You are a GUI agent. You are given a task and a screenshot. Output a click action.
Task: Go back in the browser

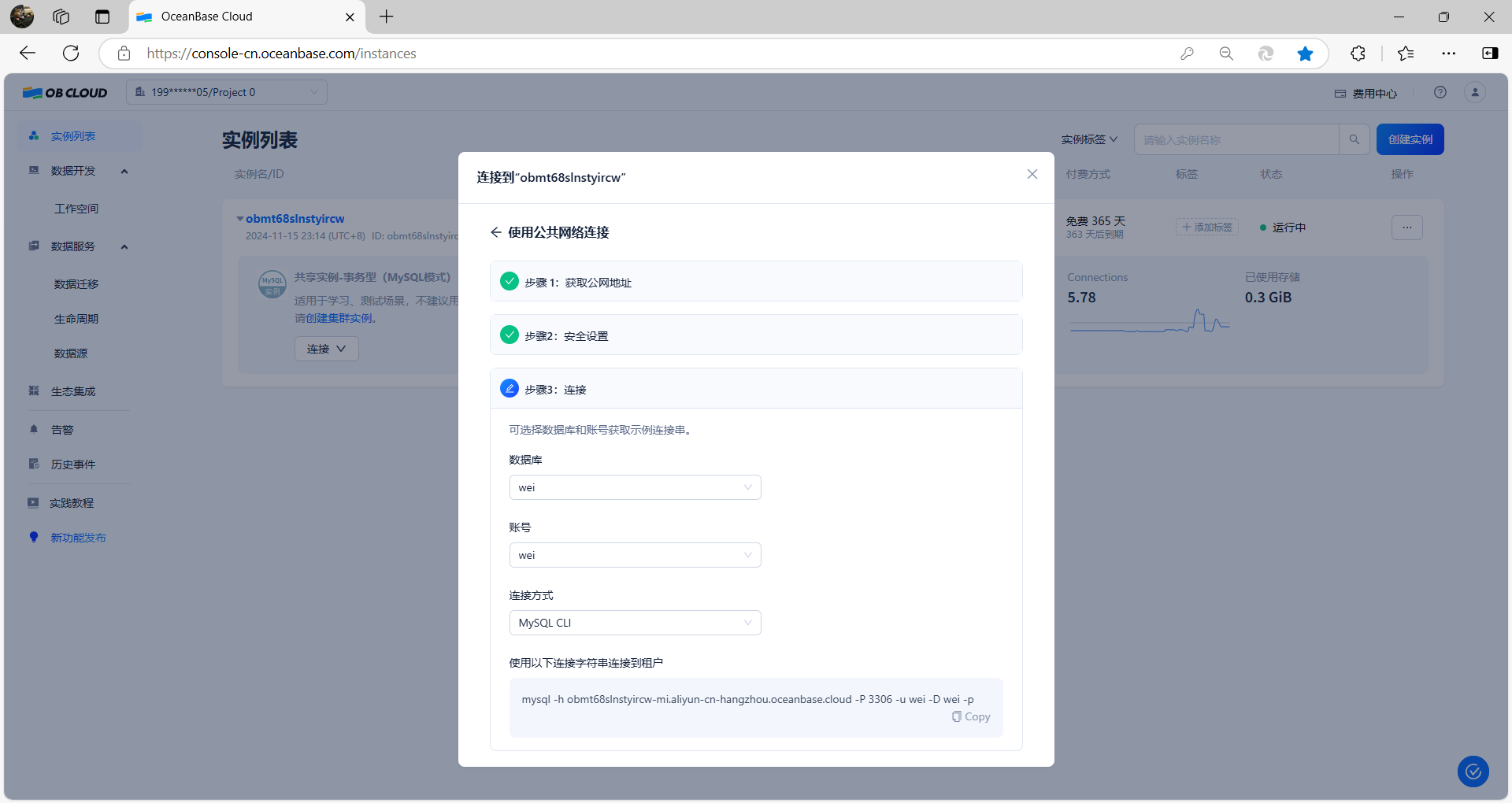click(x=28, y=53)
